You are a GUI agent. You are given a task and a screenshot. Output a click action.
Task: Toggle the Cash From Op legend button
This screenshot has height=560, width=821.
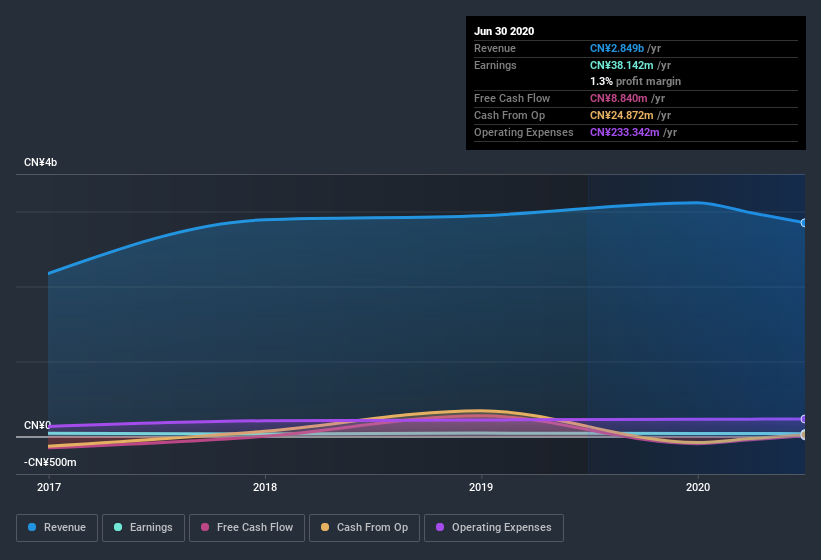[x=364, y=528]
